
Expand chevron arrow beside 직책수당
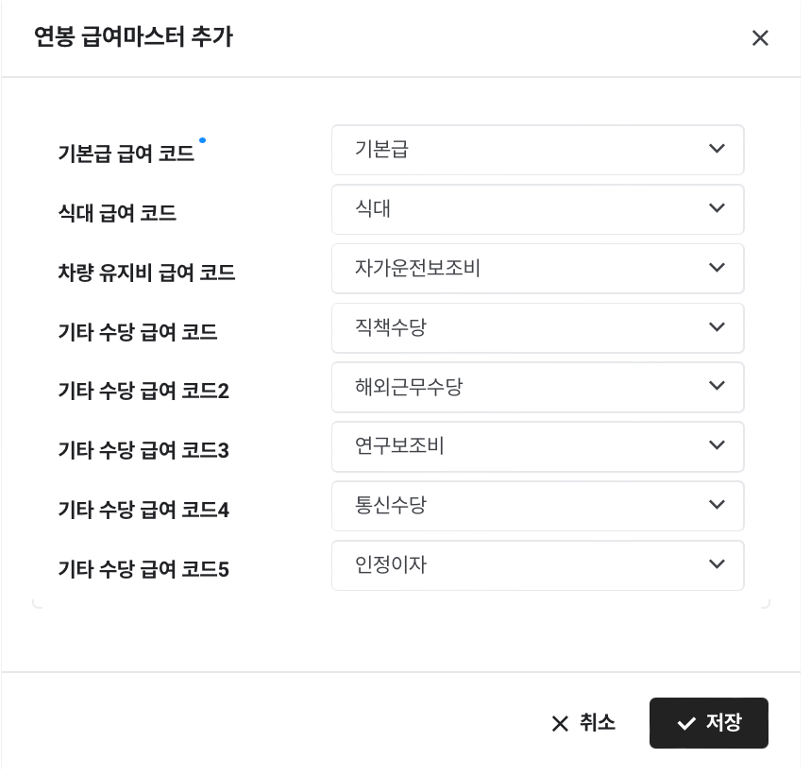(x=716, y=327)
